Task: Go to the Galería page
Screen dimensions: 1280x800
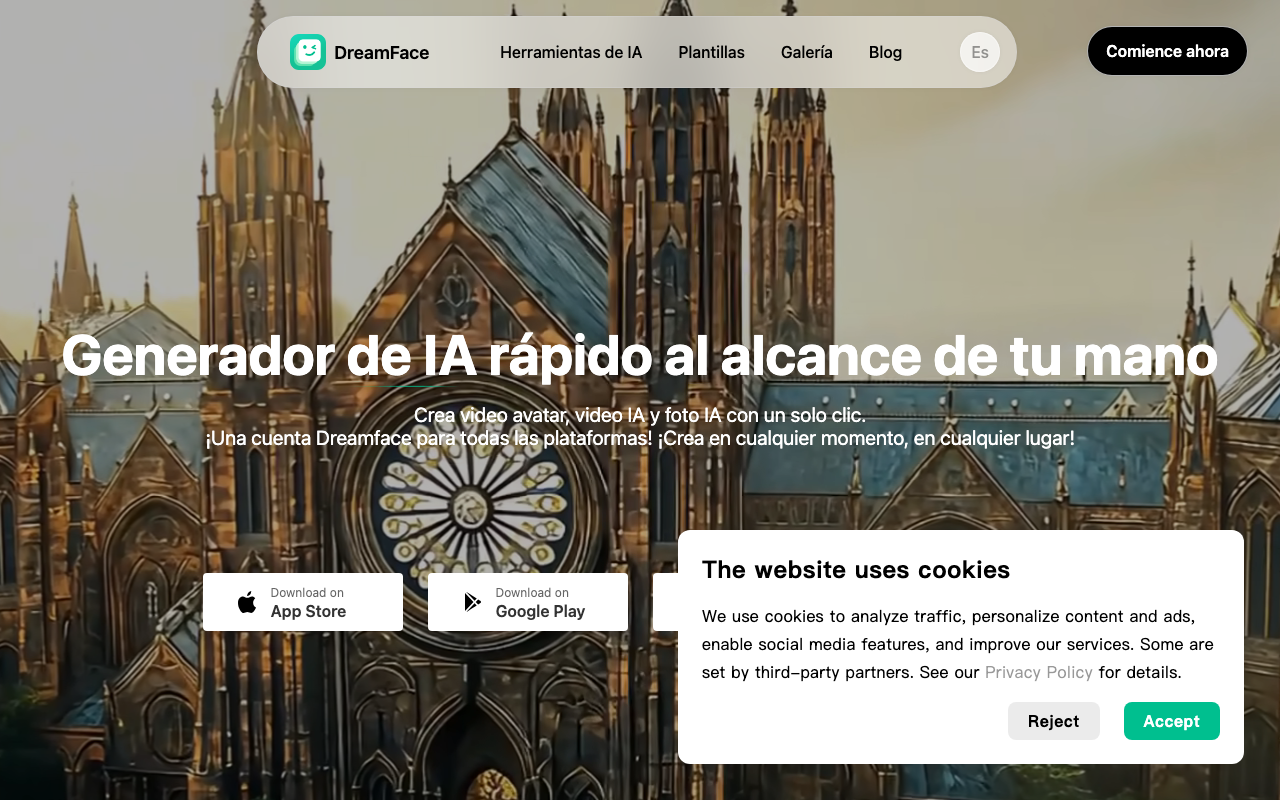Action: [806, 52]
